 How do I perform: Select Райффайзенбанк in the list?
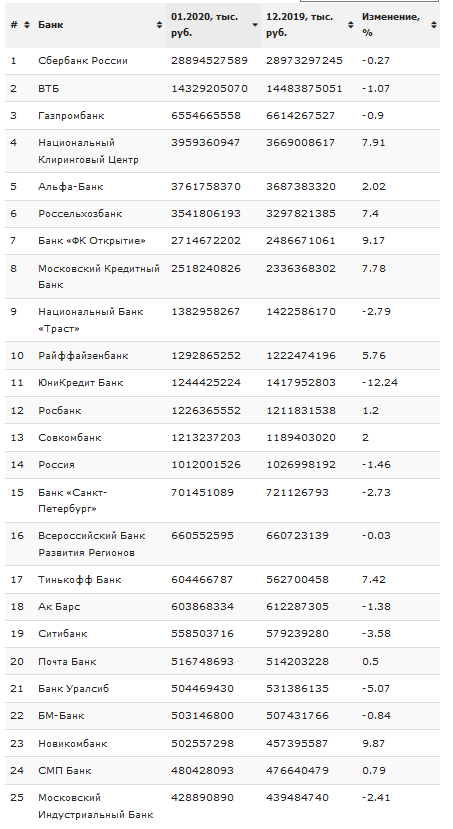click(83, 356)
